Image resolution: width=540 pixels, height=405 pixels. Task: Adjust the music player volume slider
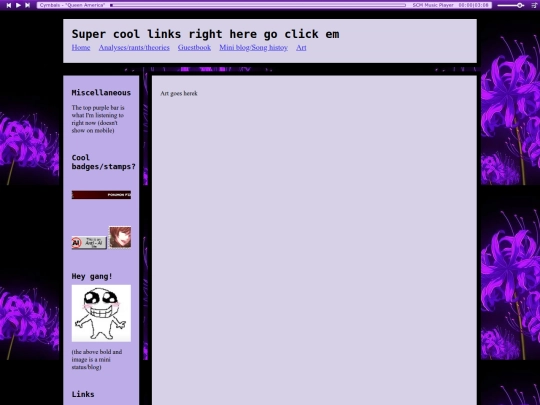click(511, 5)
